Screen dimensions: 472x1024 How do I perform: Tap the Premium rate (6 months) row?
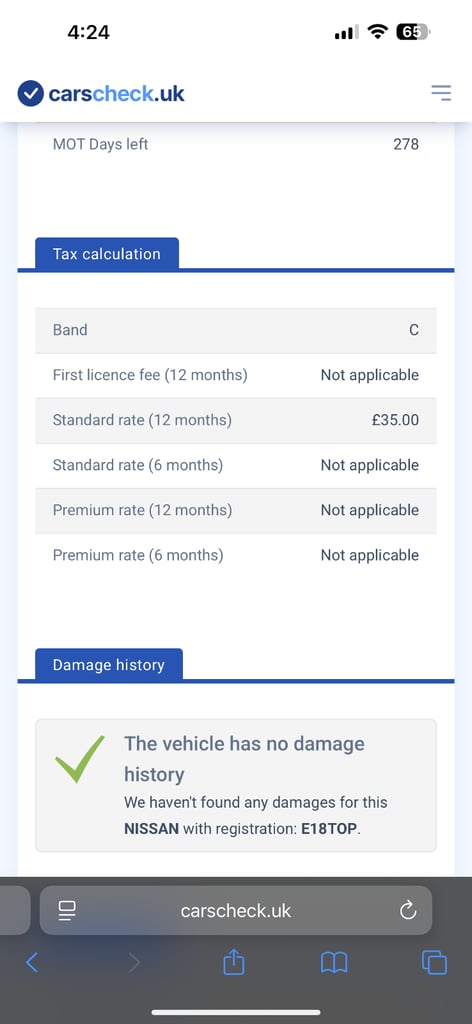(236, 555)
